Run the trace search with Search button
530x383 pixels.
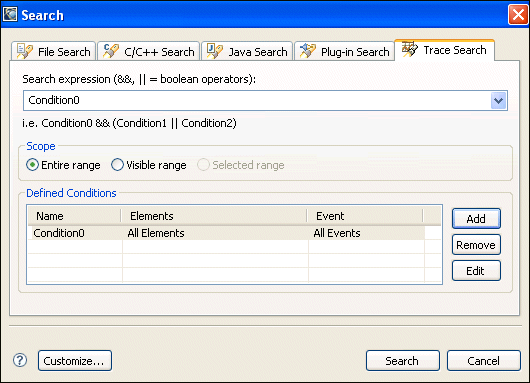point(403,361)
